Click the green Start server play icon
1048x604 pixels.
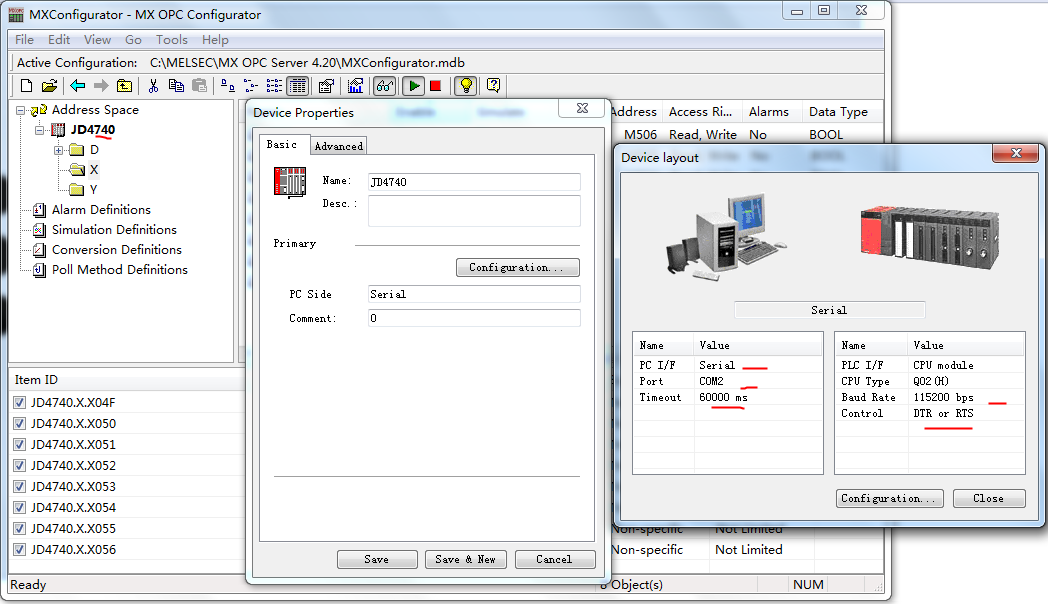pyautogui.click(x=414, y=86)
